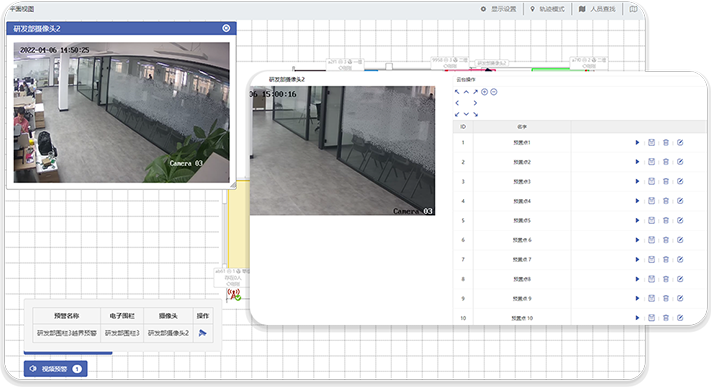The height and width of the screenshot is (387, 711).
Task: Open 显示设置 display settings
Action: coord(499,9)
